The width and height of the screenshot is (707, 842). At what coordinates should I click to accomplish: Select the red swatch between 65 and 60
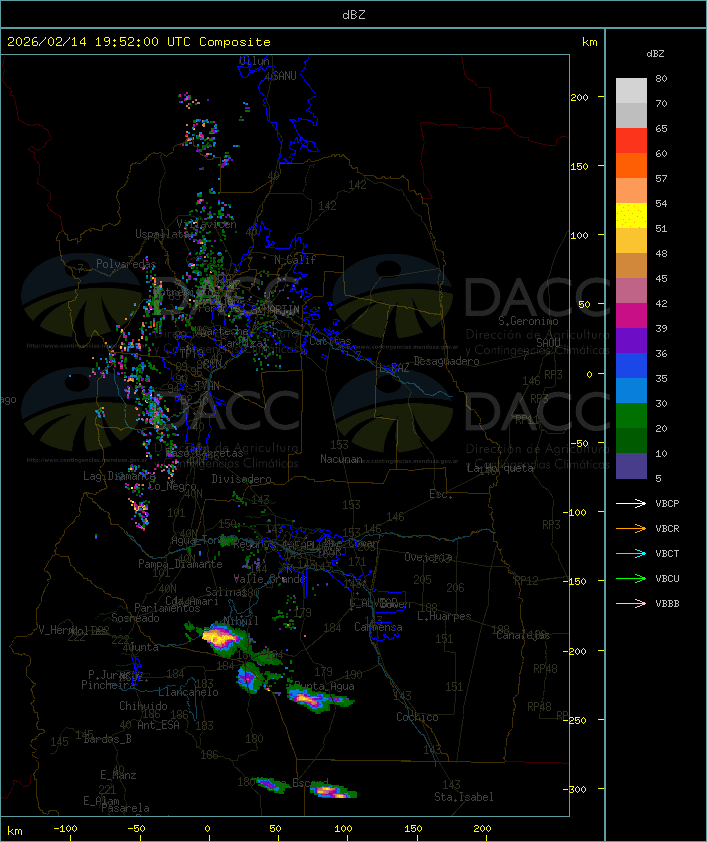tap(631, 141)
